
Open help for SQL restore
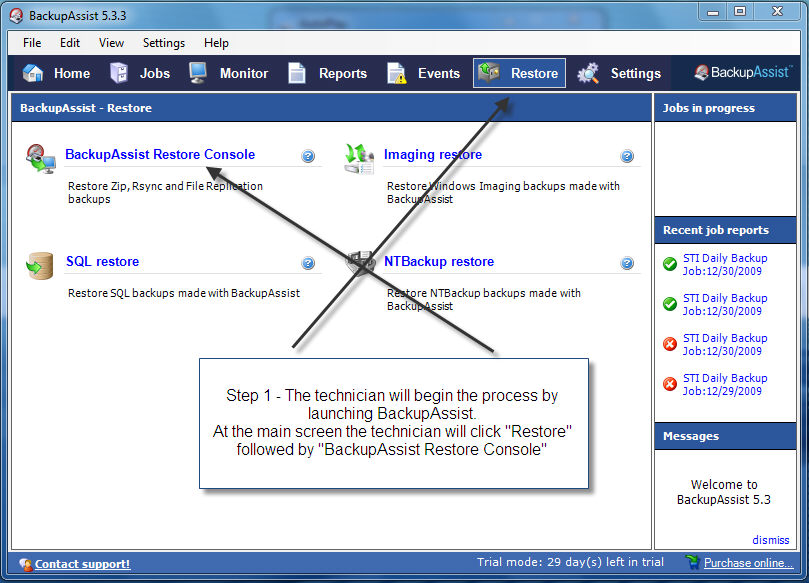308,263
